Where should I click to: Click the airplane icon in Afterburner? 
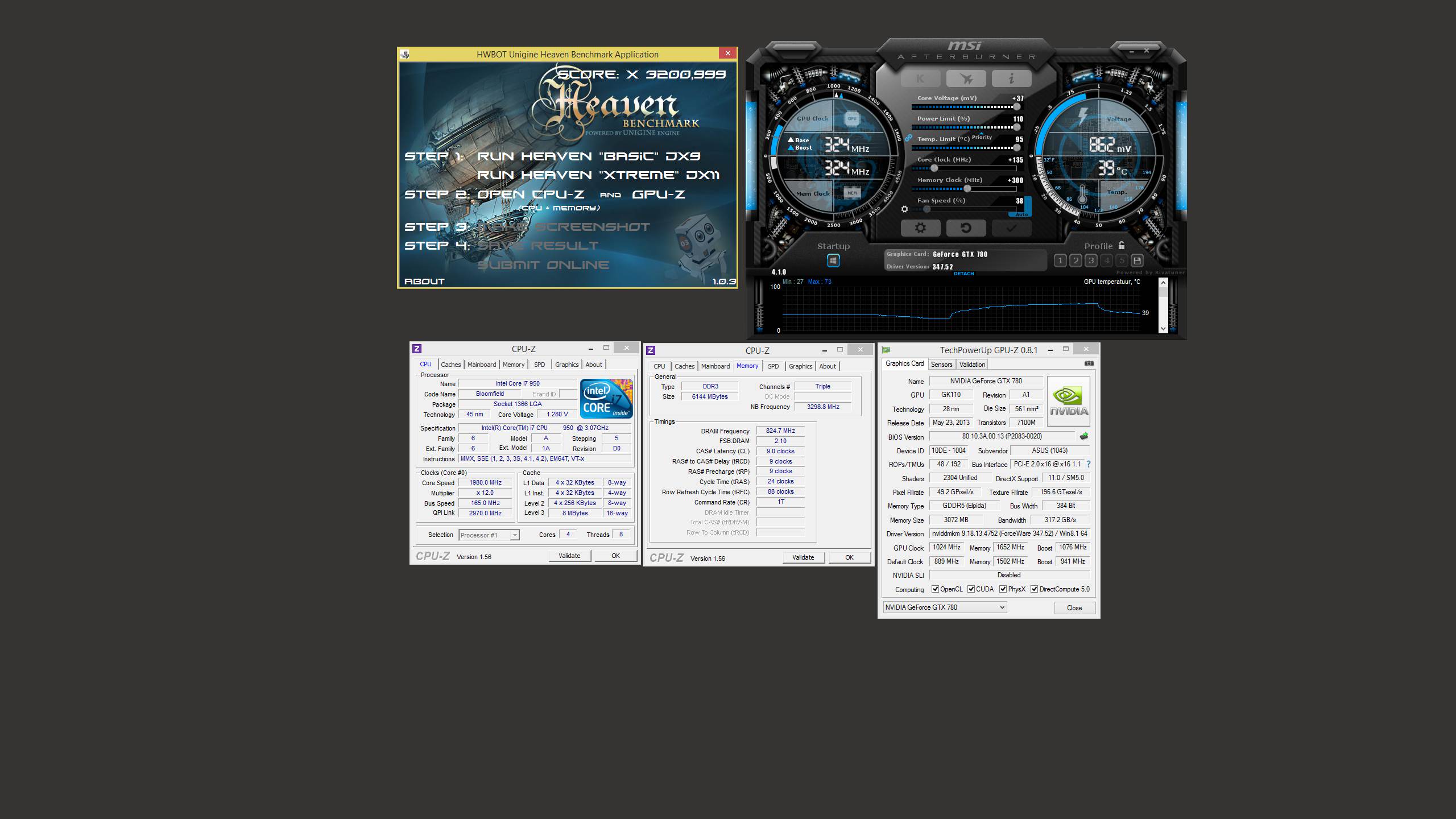tap(966, 78)
